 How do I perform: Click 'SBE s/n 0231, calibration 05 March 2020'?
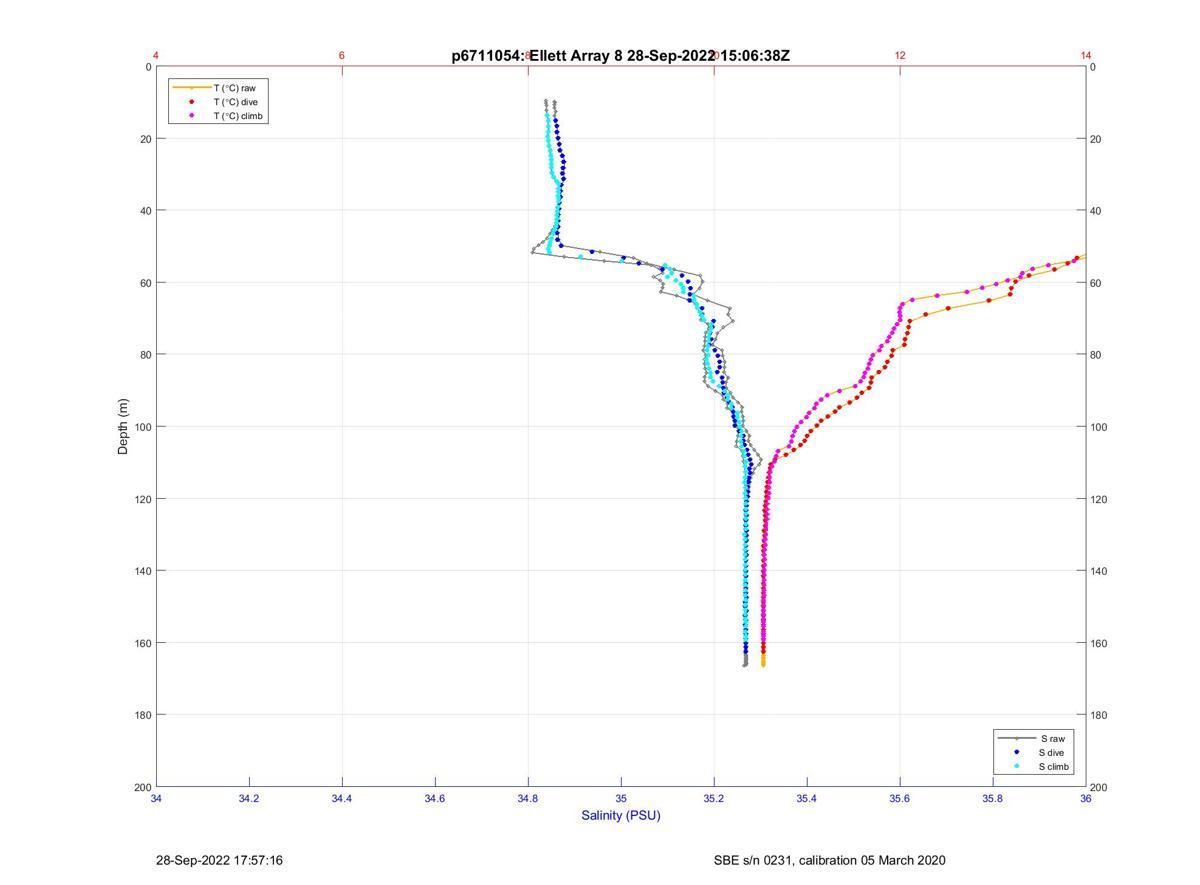830,860
